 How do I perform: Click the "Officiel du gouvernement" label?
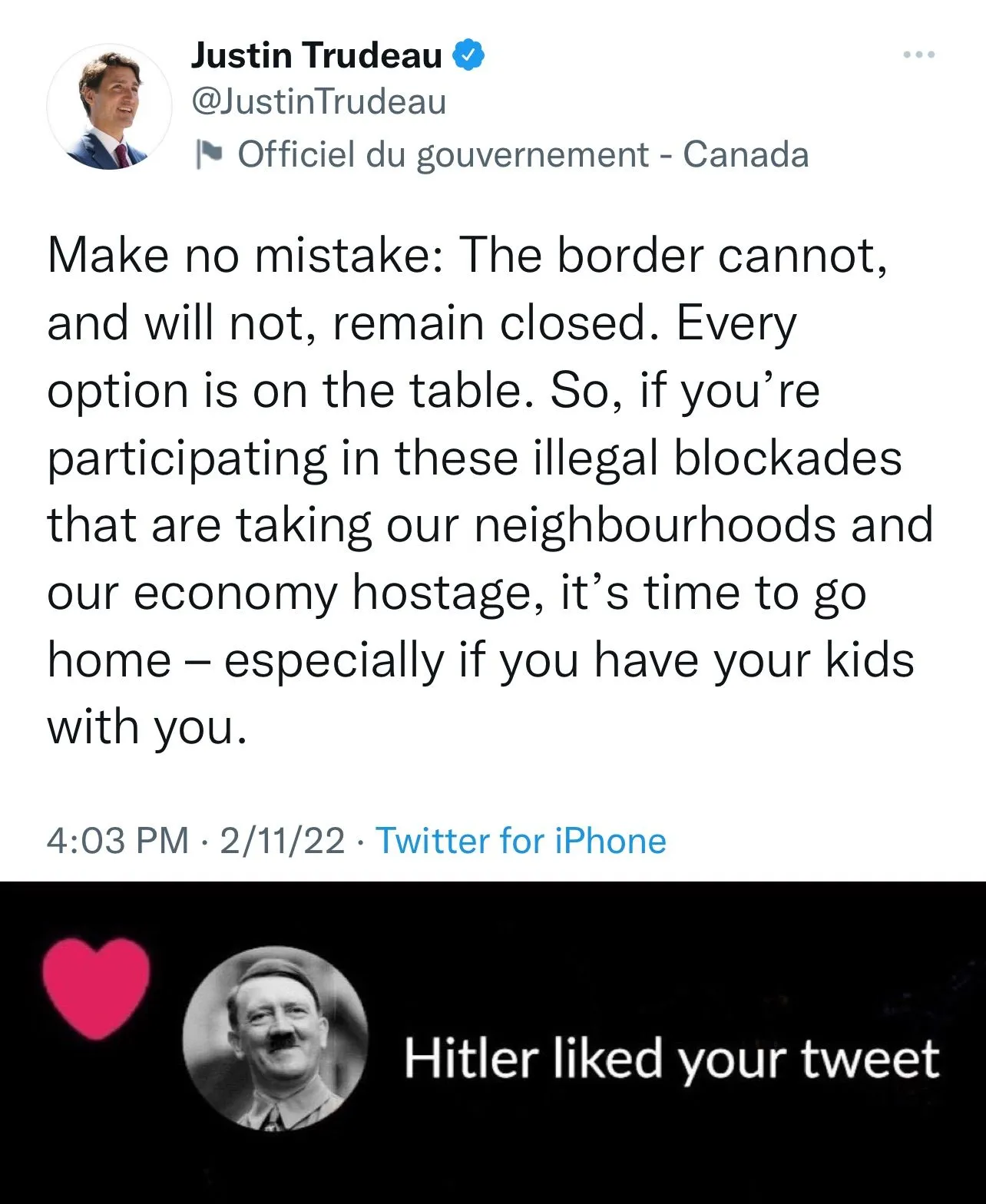click(443, 154)
